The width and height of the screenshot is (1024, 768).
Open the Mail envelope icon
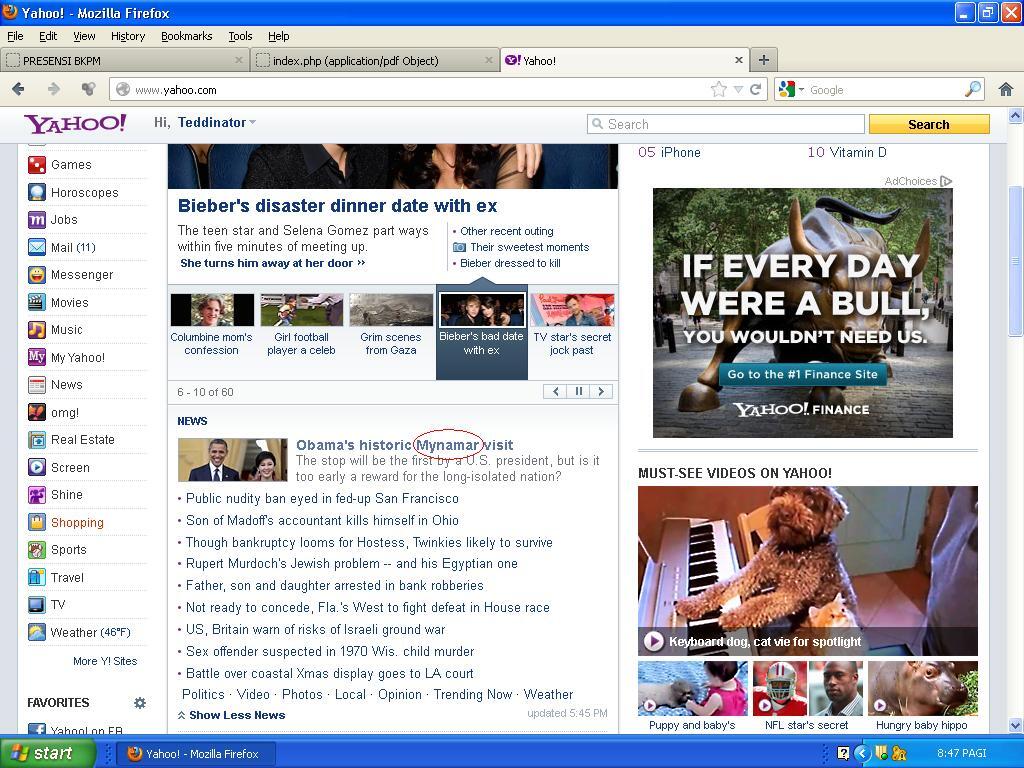(37, 248)
